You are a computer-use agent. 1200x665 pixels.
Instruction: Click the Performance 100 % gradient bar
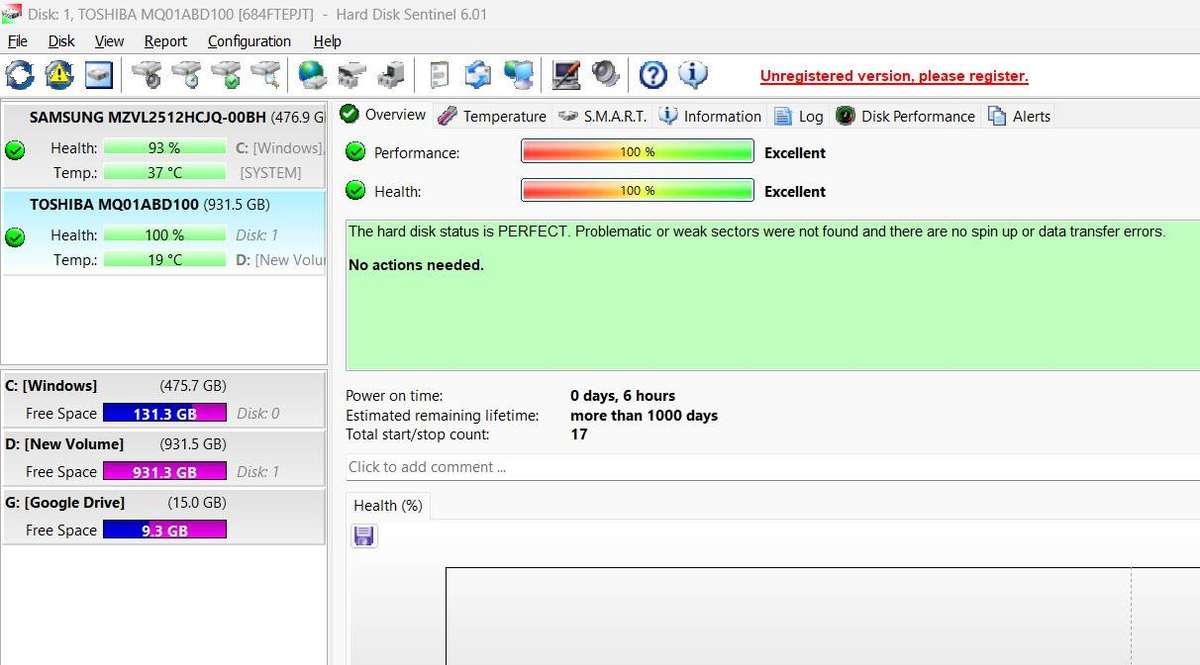pos(637,152)
